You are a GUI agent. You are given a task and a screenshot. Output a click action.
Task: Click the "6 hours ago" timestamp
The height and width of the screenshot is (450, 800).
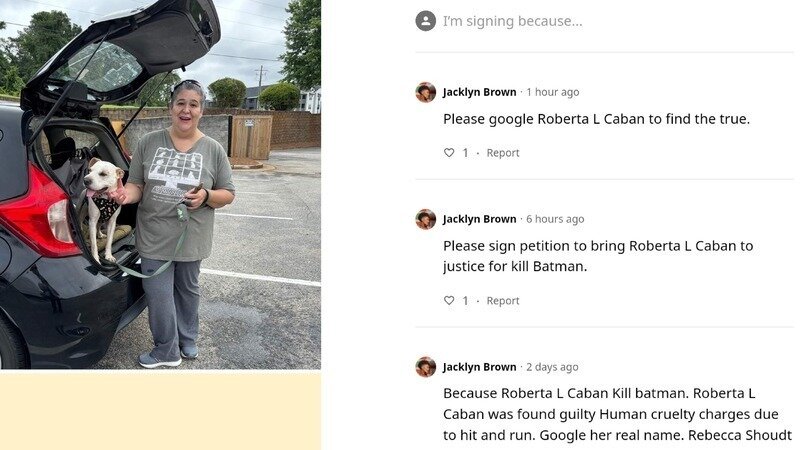click(x=555, y=219)
